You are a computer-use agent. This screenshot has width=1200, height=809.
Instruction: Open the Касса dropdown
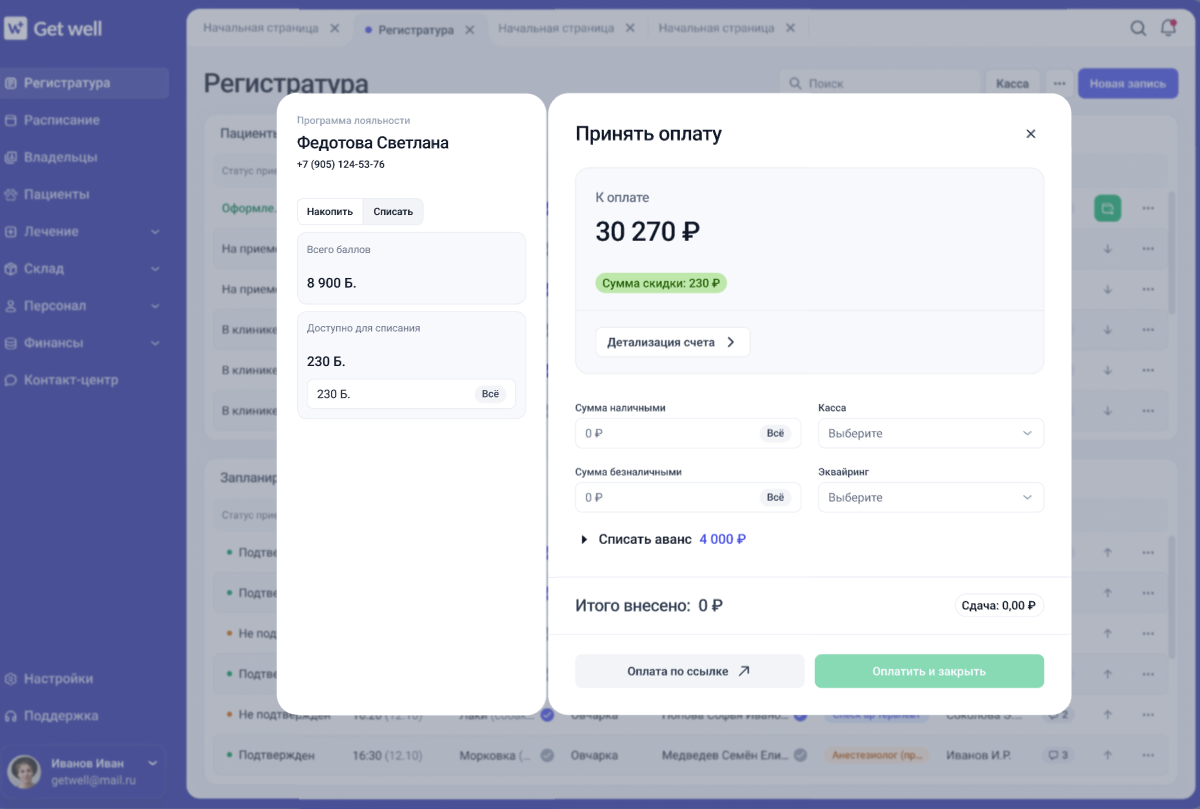pos(931,433)
